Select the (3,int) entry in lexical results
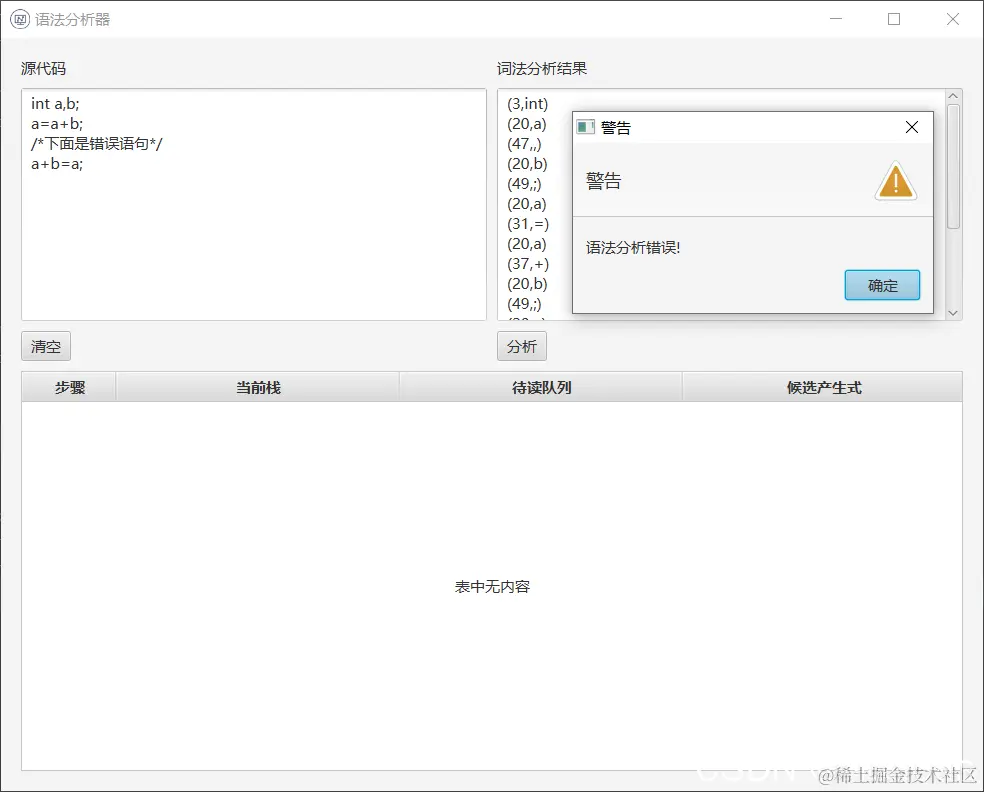 coord(525,103)
